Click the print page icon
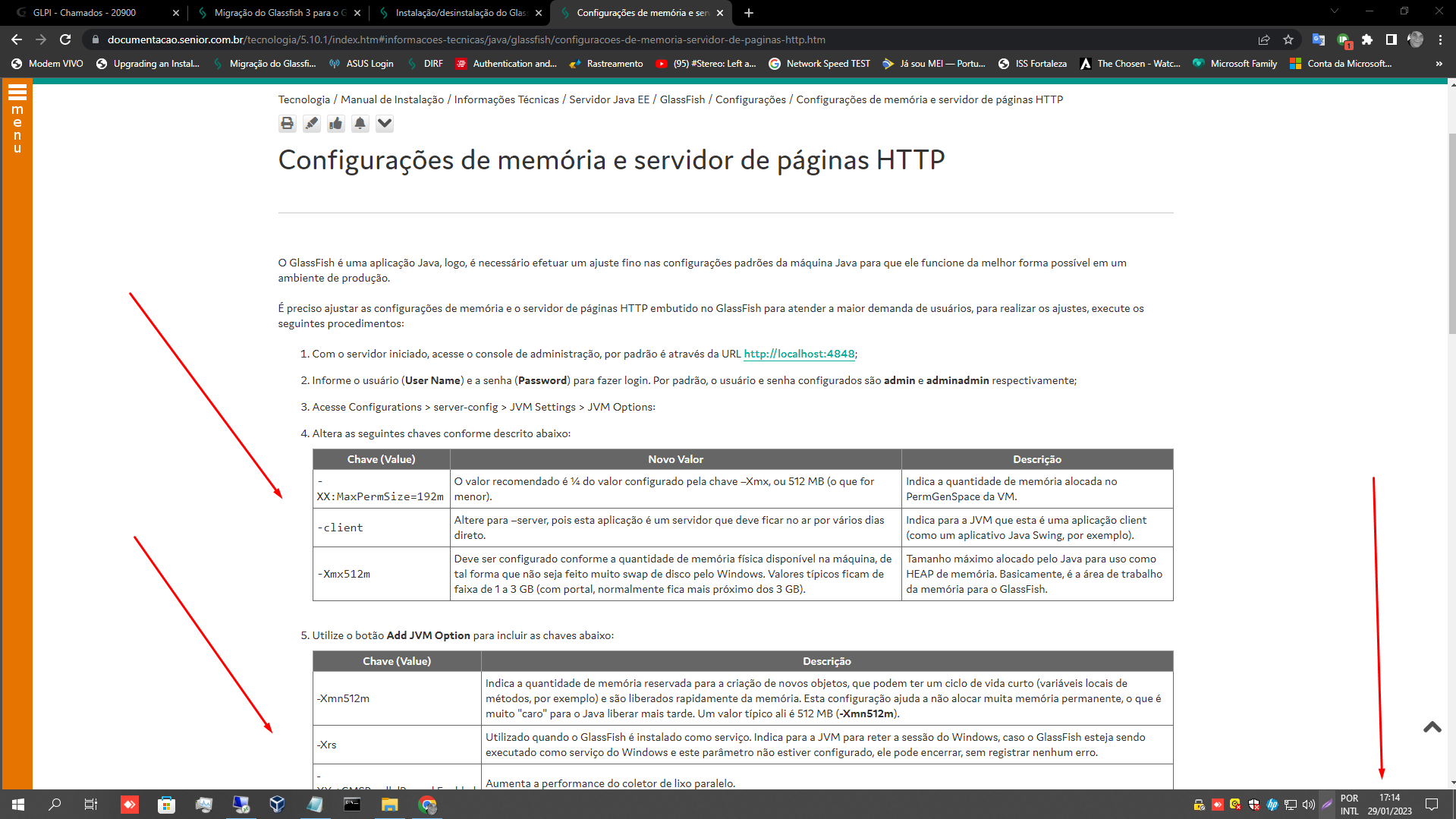The width and height of the screenshot is (1456, 819). pos(287,124)
